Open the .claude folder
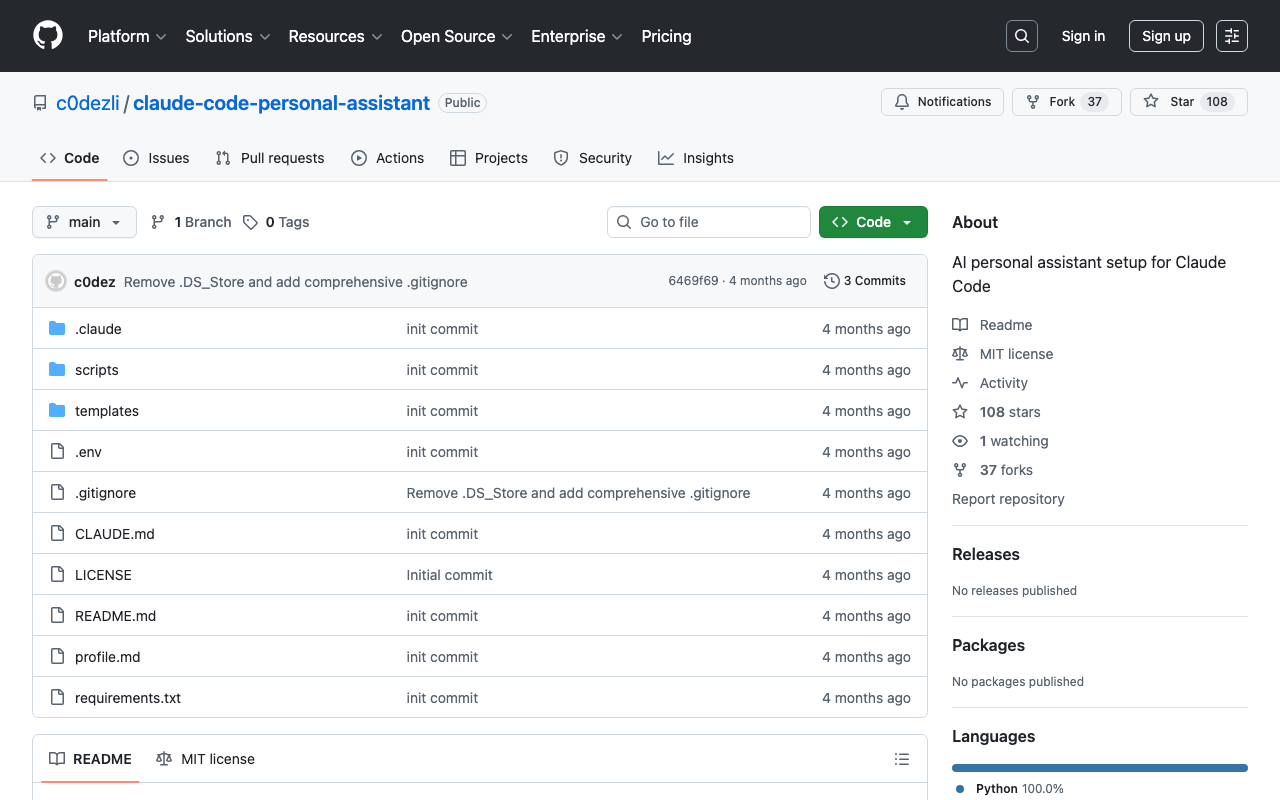The width and height of the screenshot is (1280, 800). (98, 329)
